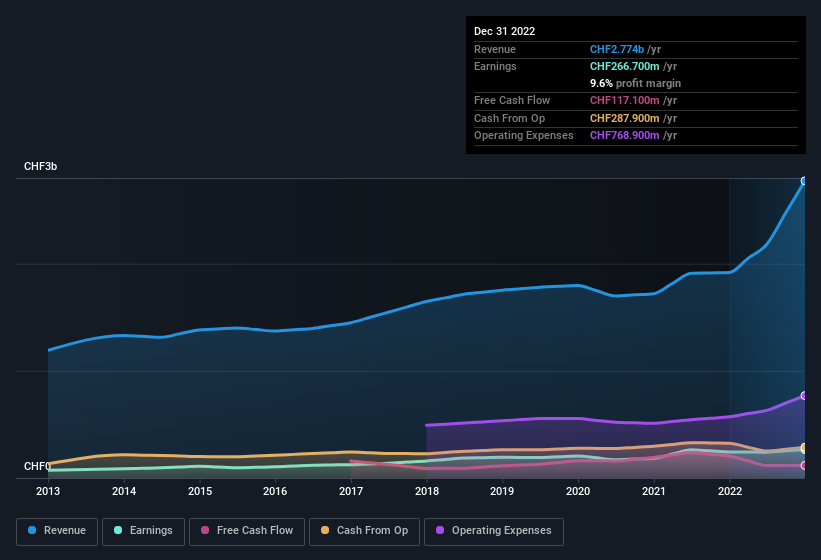The width and height of the screenshot is (821, 560).
Task: Toggle the Earnings legend button
Action: [143, 531]
